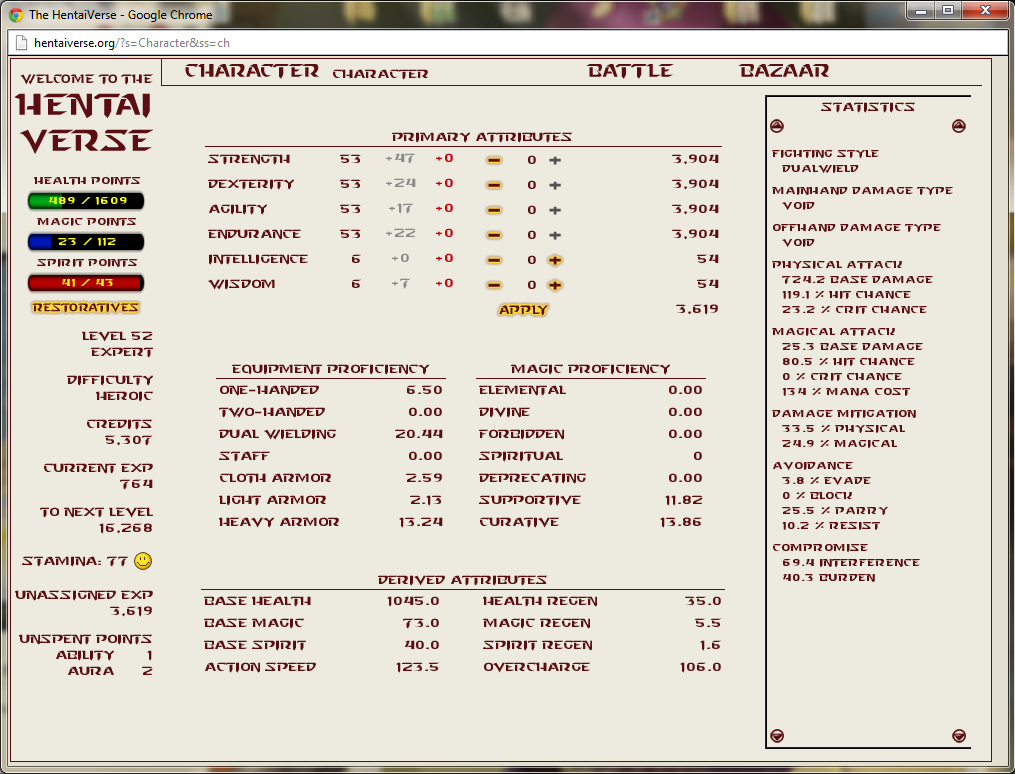
Task: Click the bottom-right Statistics scroll-down arrow
Action: 959,736
